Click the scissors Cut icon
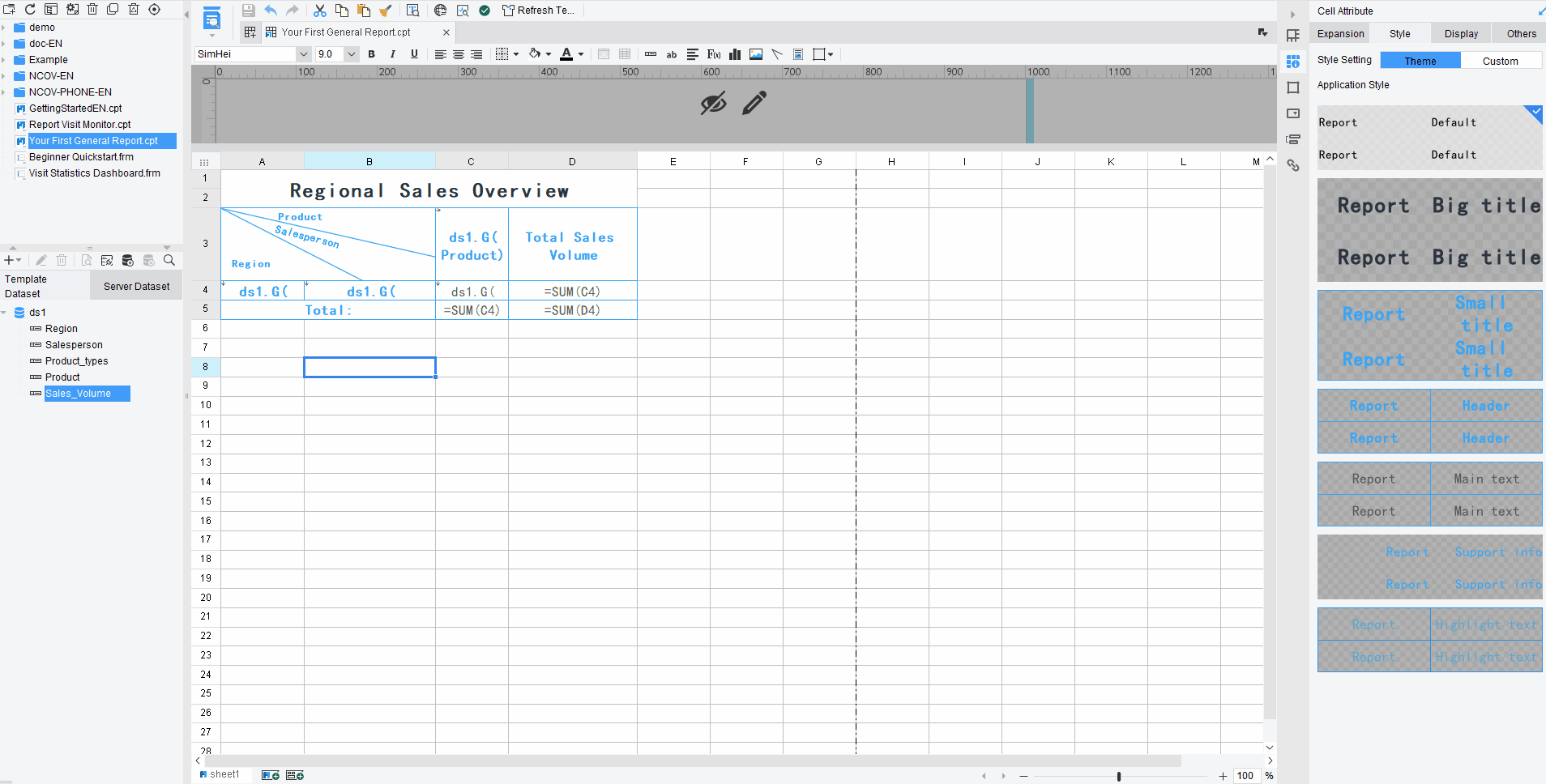The height and width of the screenshot is (784, 1546). 320,11
